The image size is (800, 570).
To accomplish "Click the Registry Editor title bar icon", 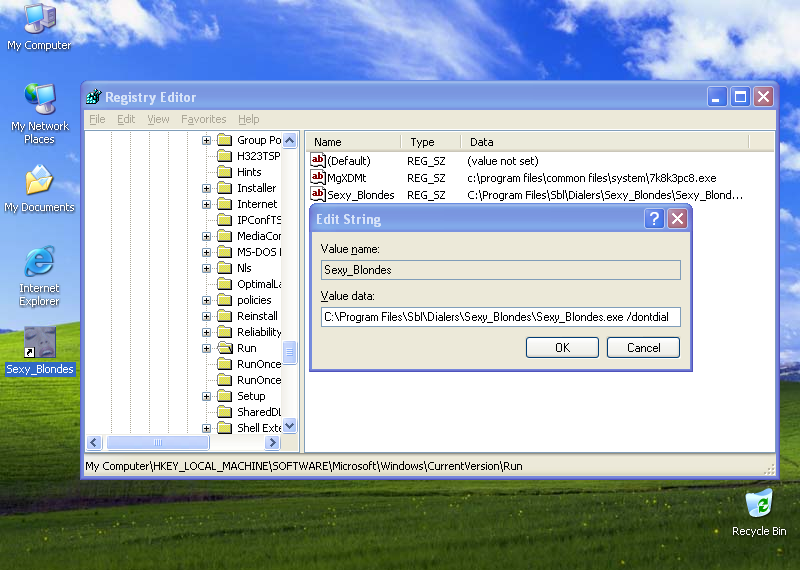I will tap(94, 97).
